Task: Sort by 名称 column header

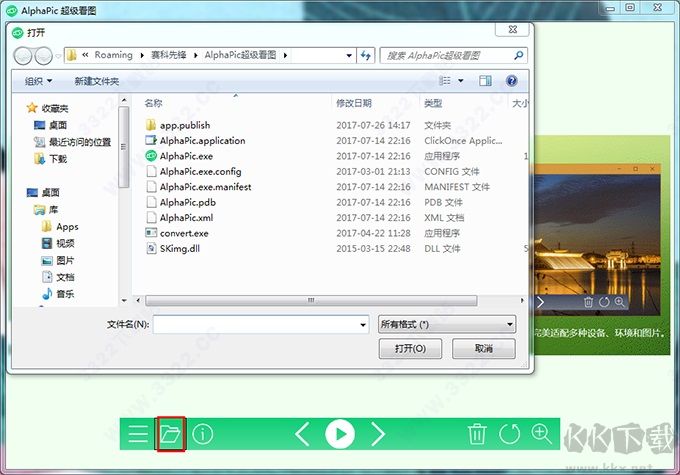Action: (x=153, y=103)
